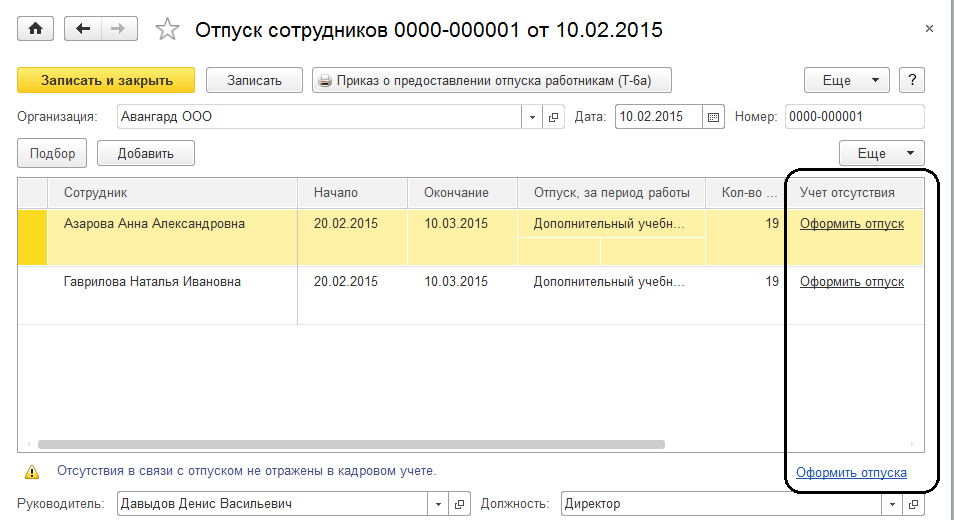This screenshot has height=520, width=954.
Task: Click the help question mark button
Action: [x=911, y=81]
